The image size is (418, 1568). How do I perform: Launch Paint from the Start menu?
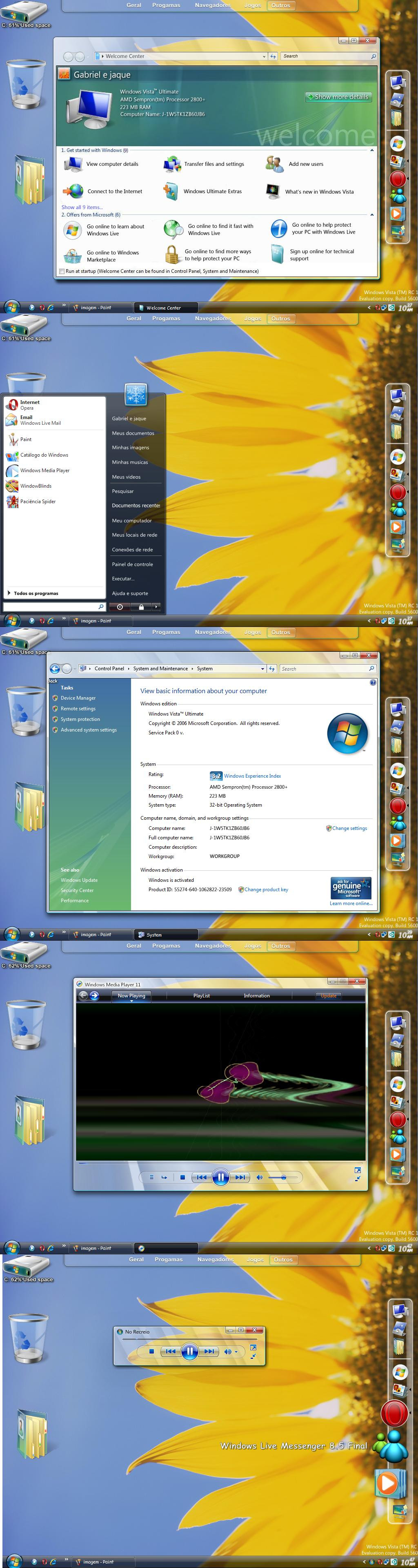[26, 439]
